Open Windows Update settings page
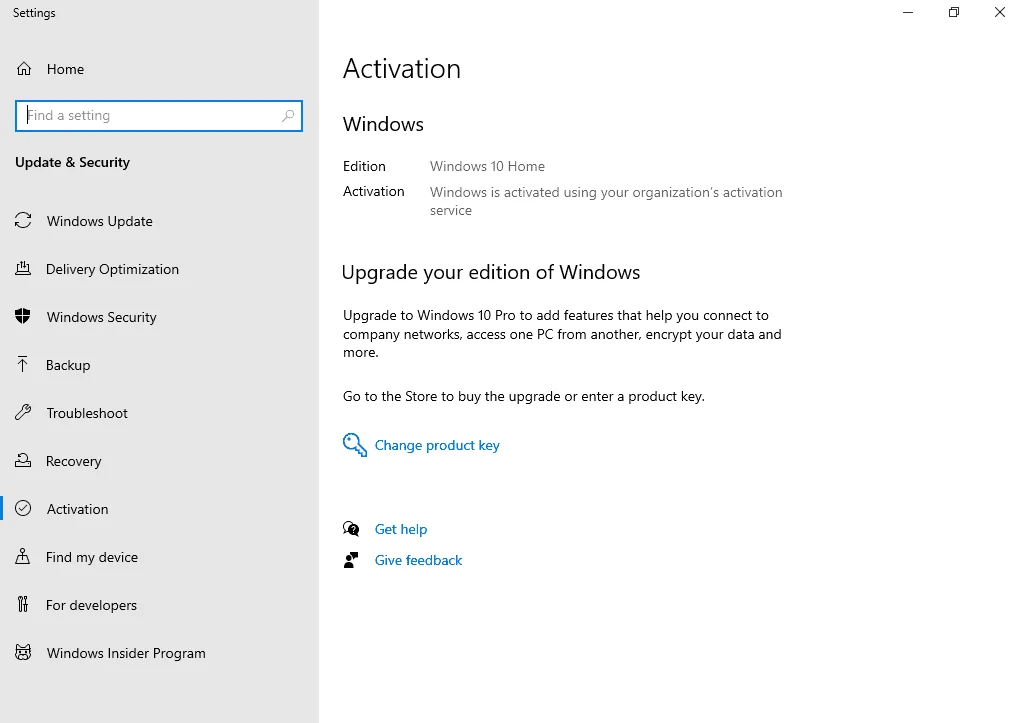 click(159, 221)
